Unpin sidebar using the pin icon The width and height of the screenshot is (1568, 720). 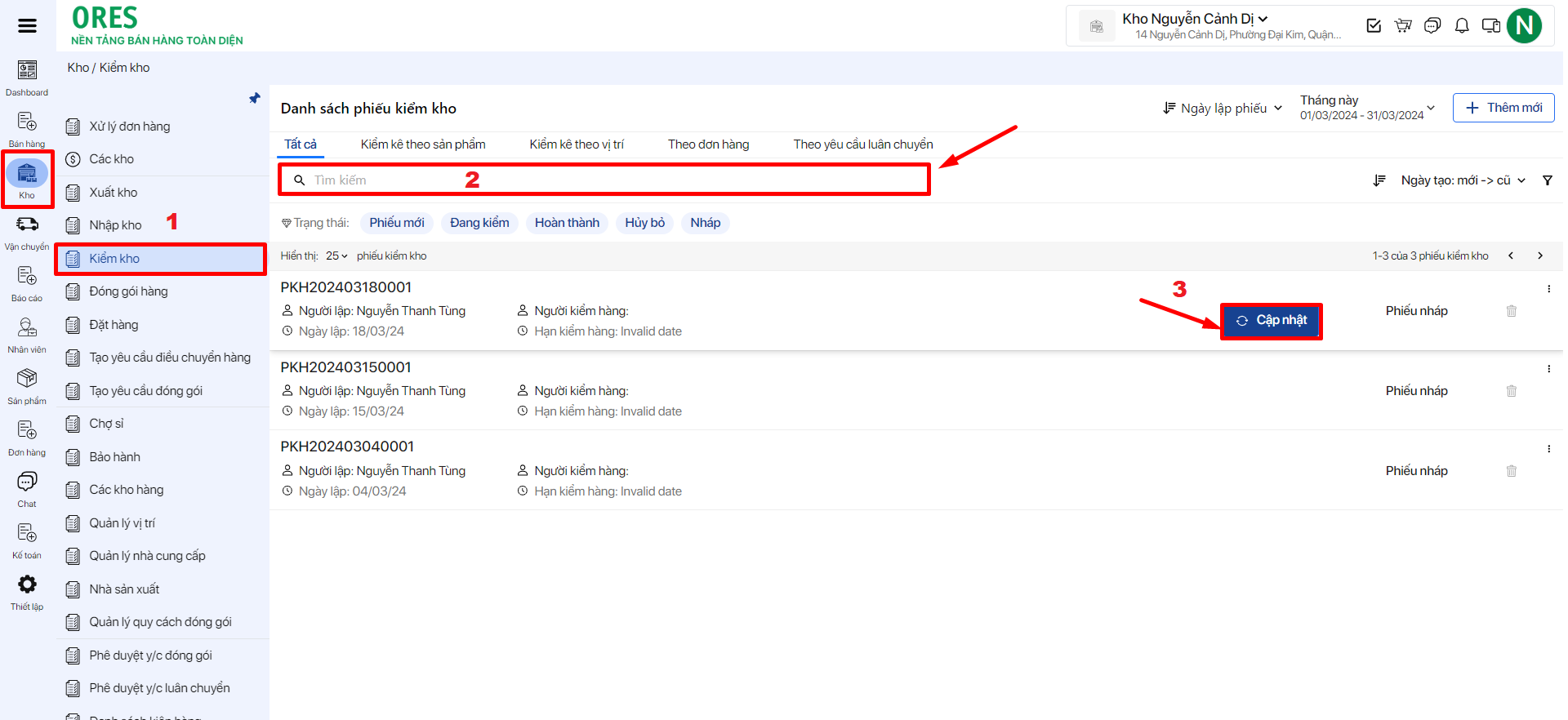pyautogui.click(x=255, y=98)
